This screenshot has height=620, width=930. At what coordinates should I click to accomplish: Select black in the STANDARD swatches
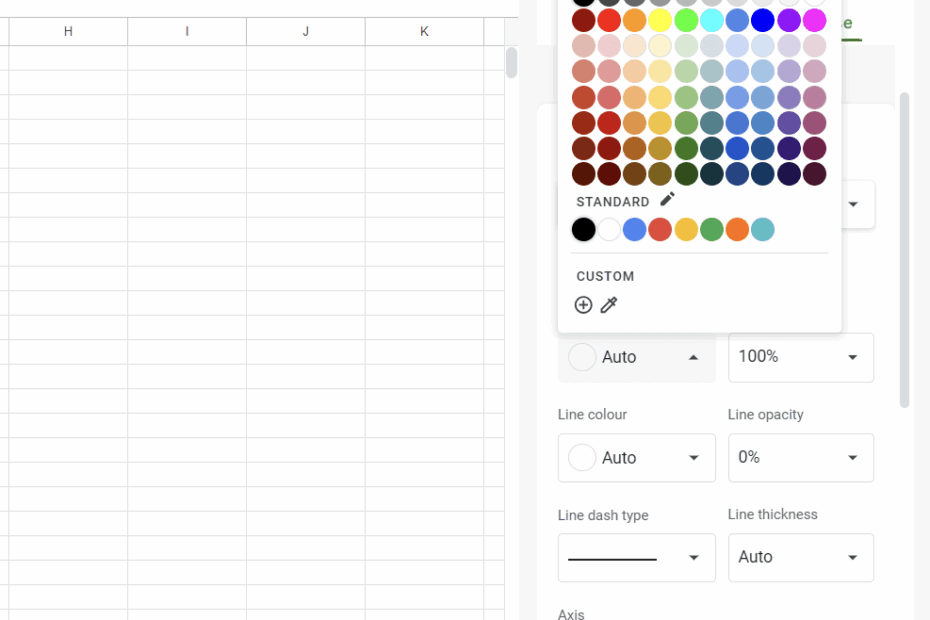click(584, 230)
